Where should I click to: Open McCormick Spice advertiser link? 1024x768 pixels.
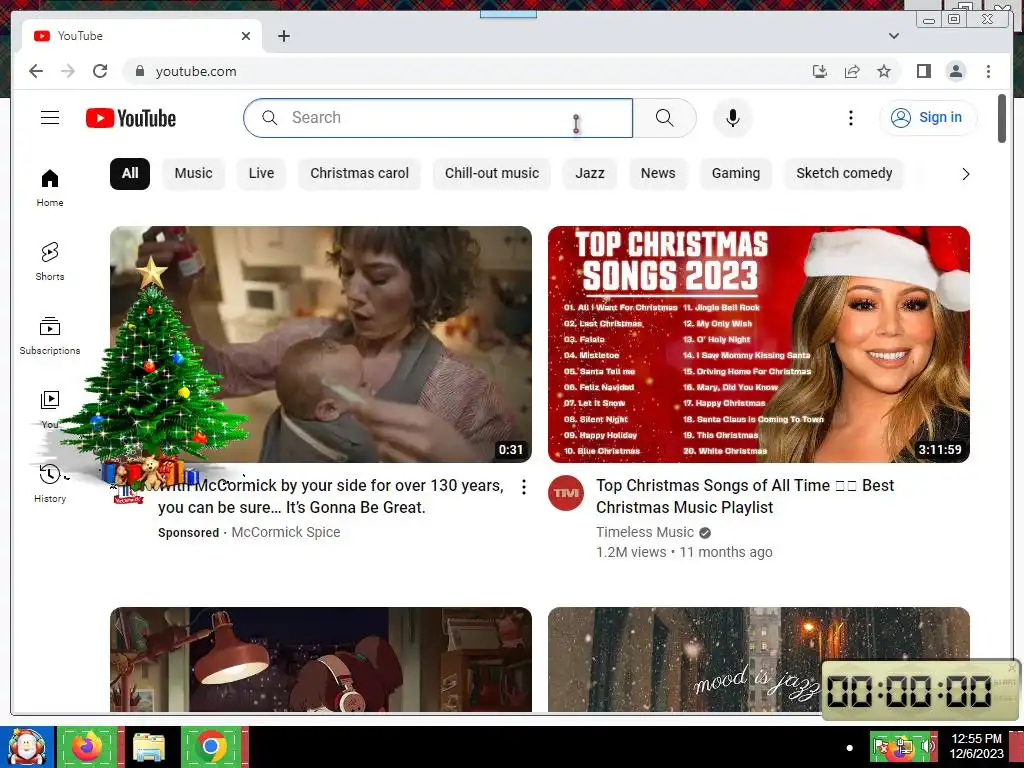point(285,532)
